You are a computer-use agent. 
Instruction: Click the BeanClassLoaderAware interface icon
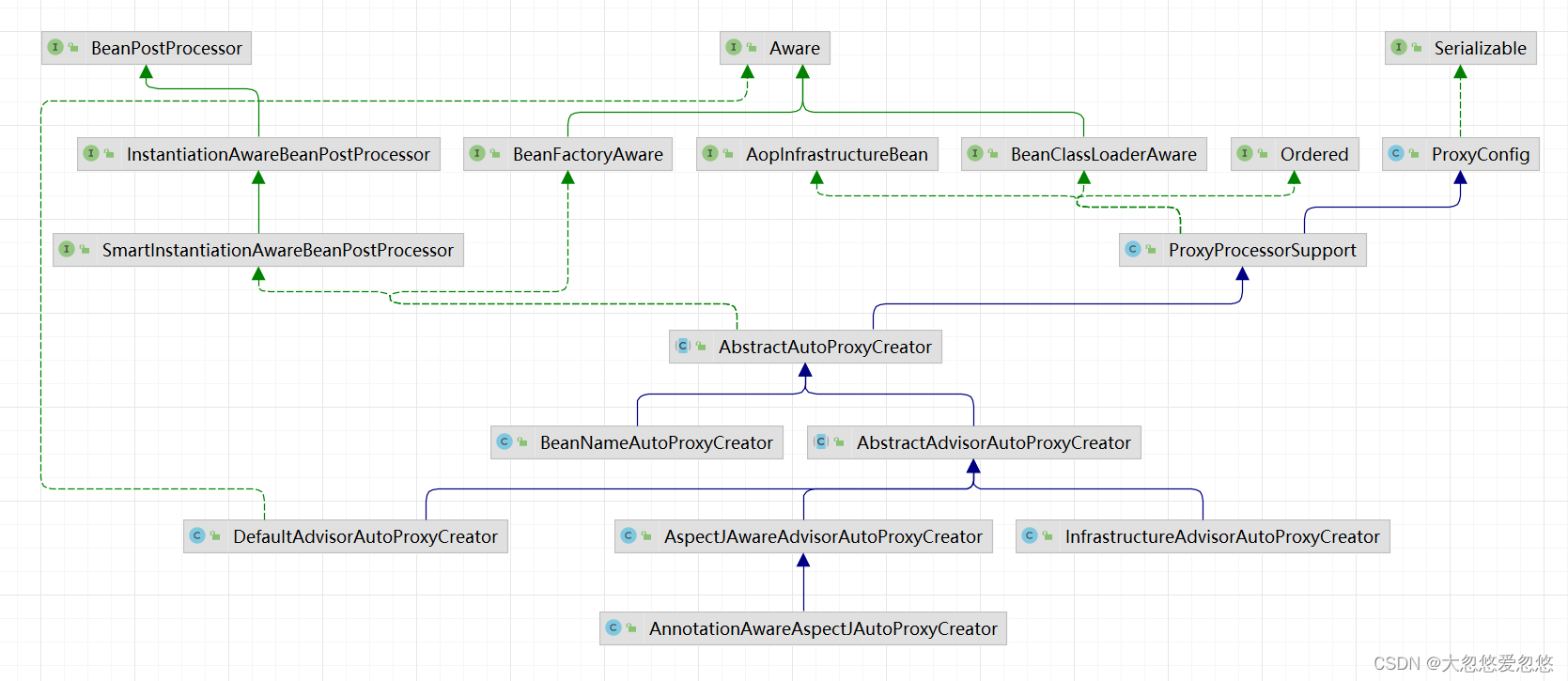(x=975, y=153)
